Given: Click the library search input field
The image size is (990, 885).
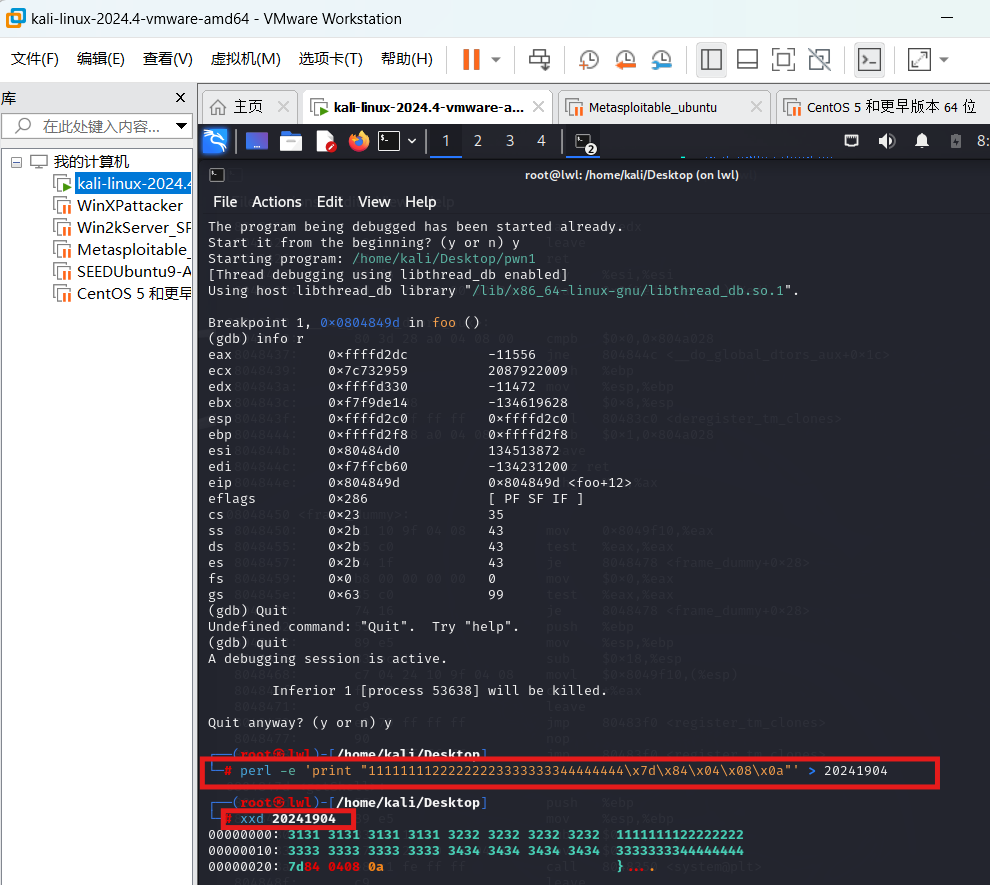Looking at the screenshot, I should [98, 126].
